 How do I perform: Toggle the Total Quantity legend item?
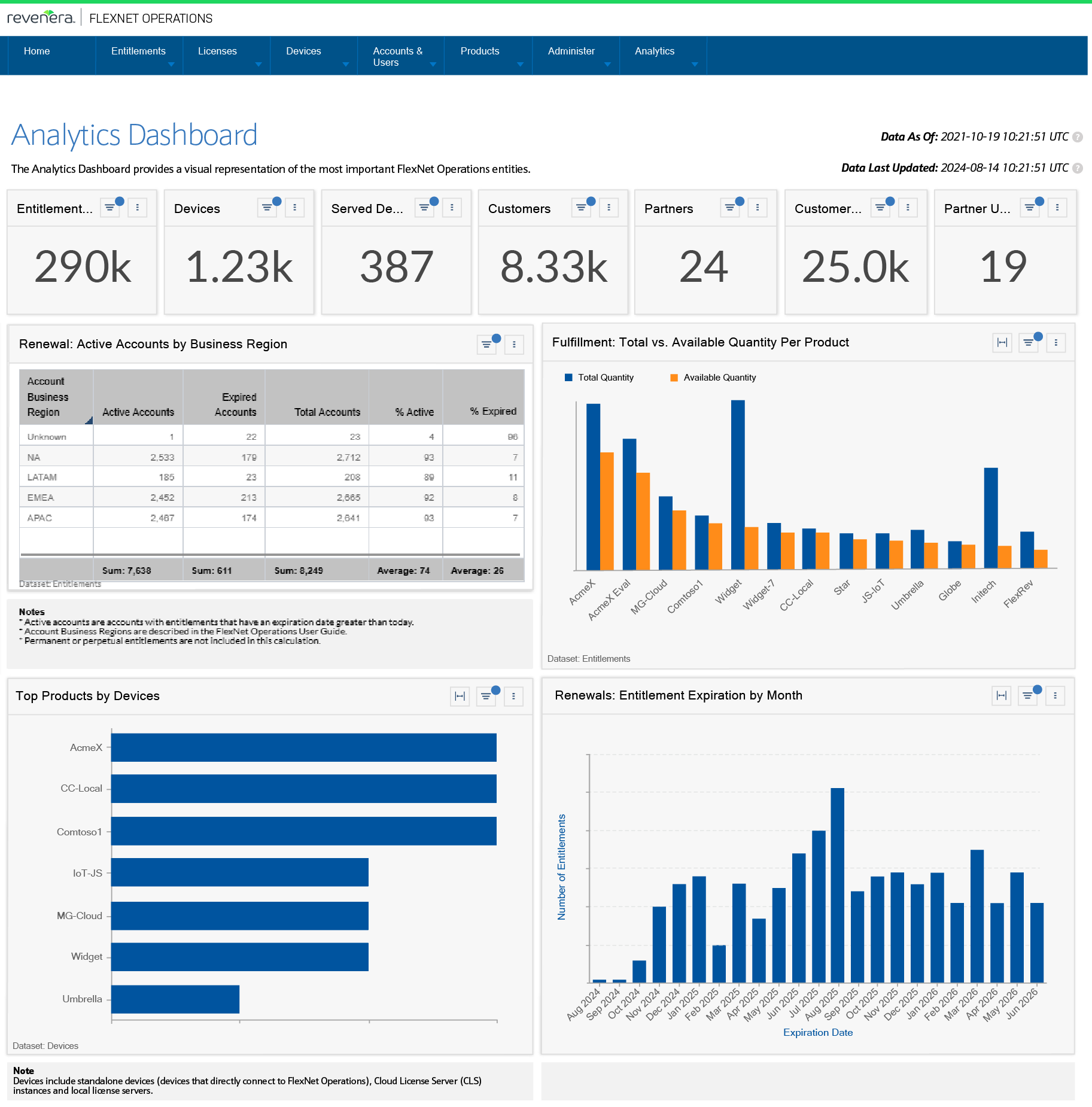(606, 377)
